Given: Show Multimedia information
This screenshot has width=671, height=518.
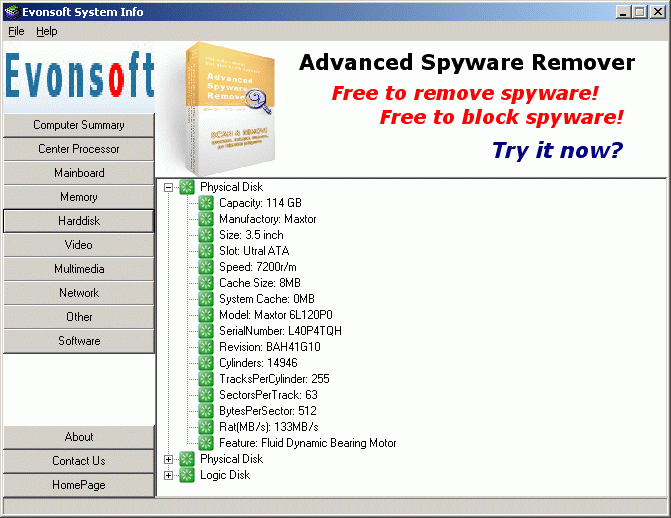Looking at the screenshot, I should coord(79,269).
